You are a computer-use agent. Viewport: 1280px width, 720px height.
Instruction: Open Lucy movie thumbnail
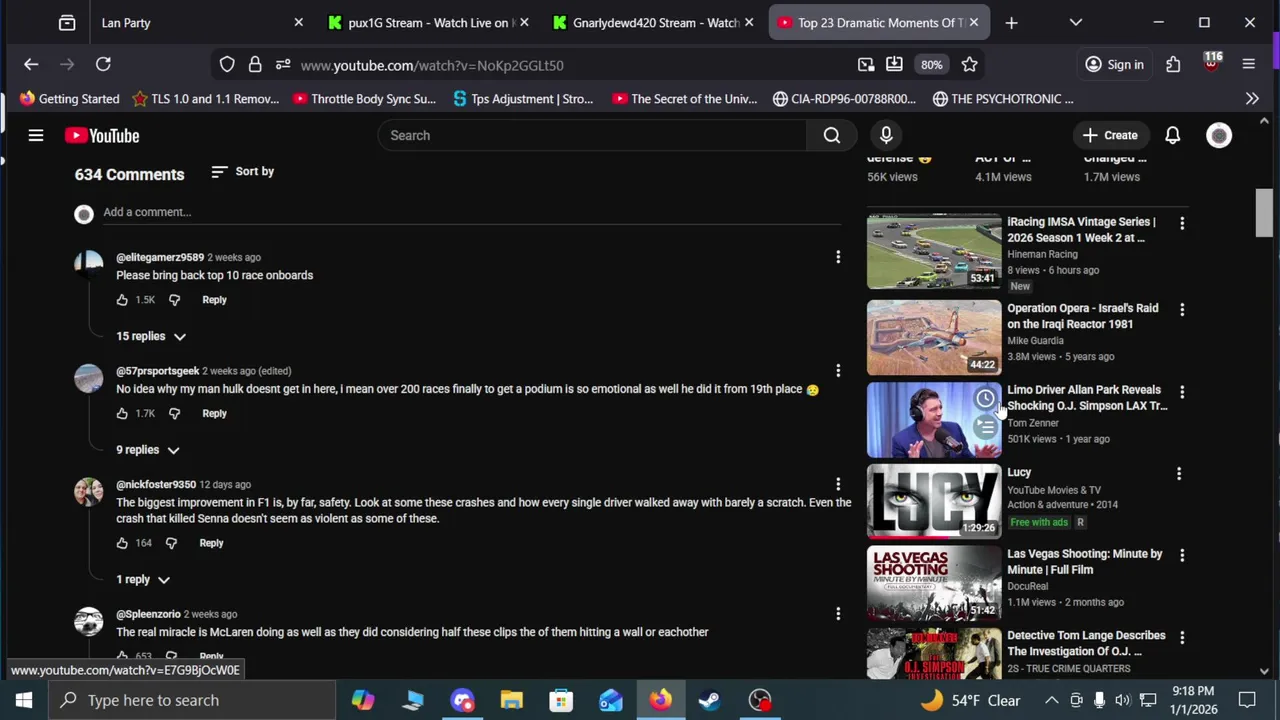point(934,501)
